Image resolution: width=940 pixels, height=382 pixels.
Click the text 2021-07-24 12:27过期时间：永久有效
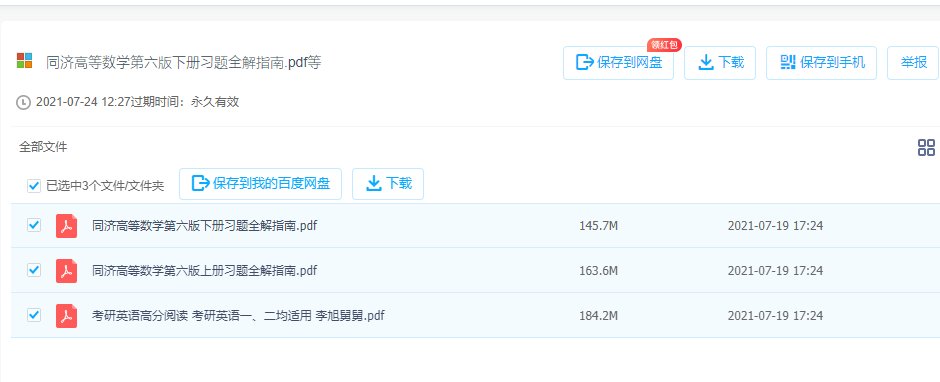point(137,102)
